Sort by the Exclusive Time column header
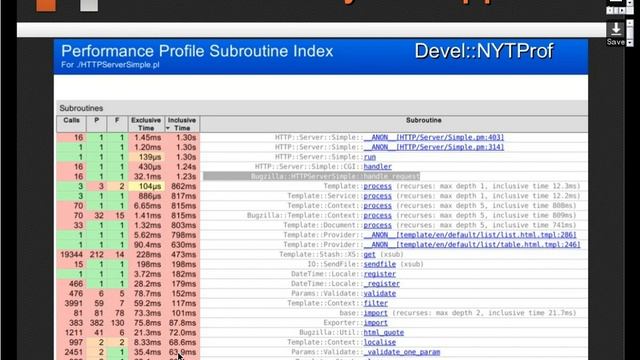The image size is (640, 360). 146,124
